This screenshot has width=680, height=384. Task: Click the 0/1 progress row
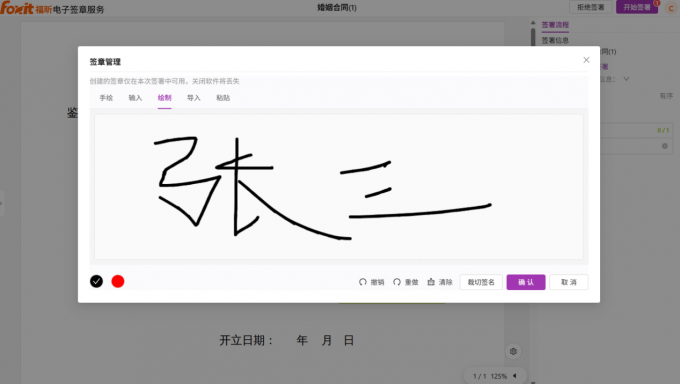[636, 130]
